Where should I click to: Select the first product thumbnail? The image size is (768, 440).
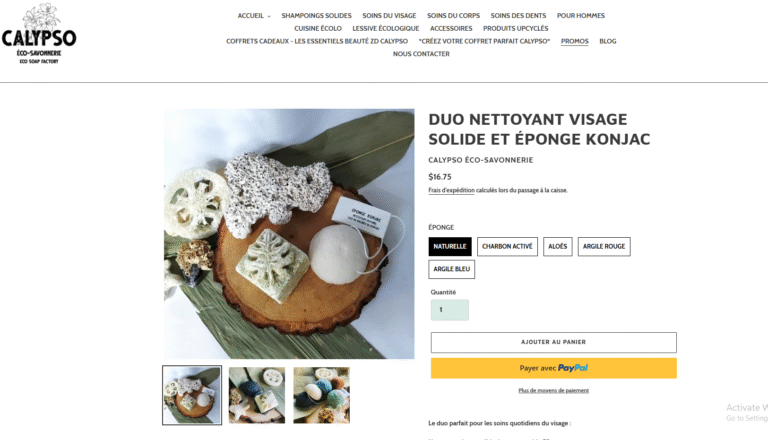(x=192, y=395)
